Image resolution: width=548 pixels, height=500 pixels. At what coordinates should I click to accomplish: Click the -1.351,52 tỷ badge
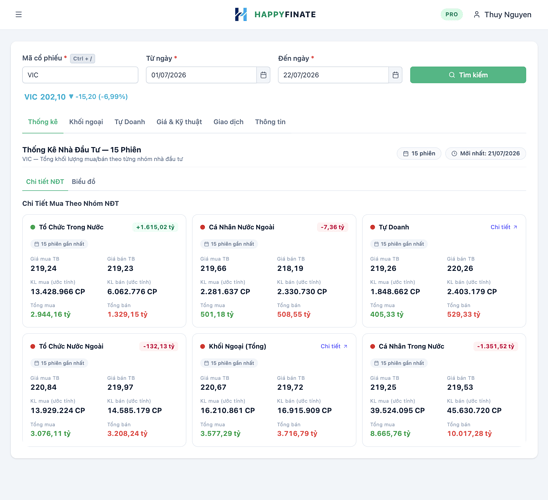[496, 346]
